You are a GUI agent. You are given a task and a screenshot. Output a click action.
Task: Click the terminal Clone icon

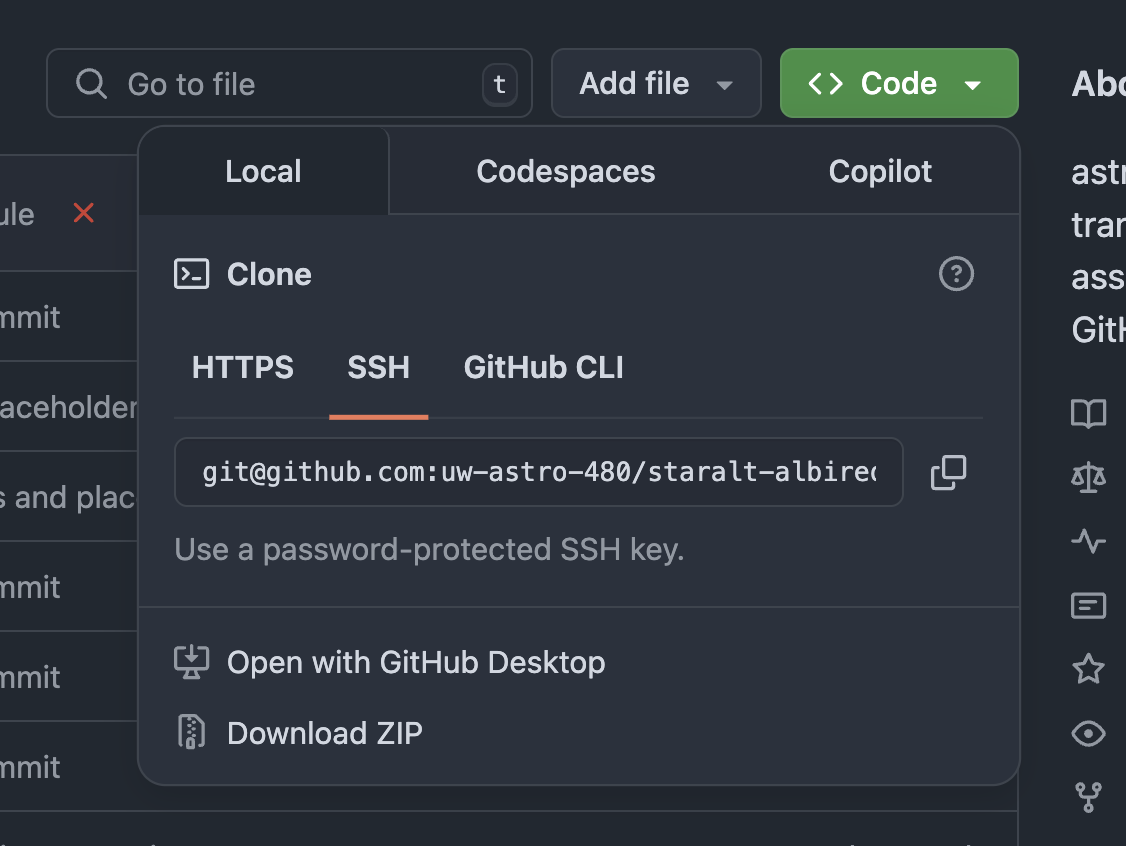tap(191, 273)
